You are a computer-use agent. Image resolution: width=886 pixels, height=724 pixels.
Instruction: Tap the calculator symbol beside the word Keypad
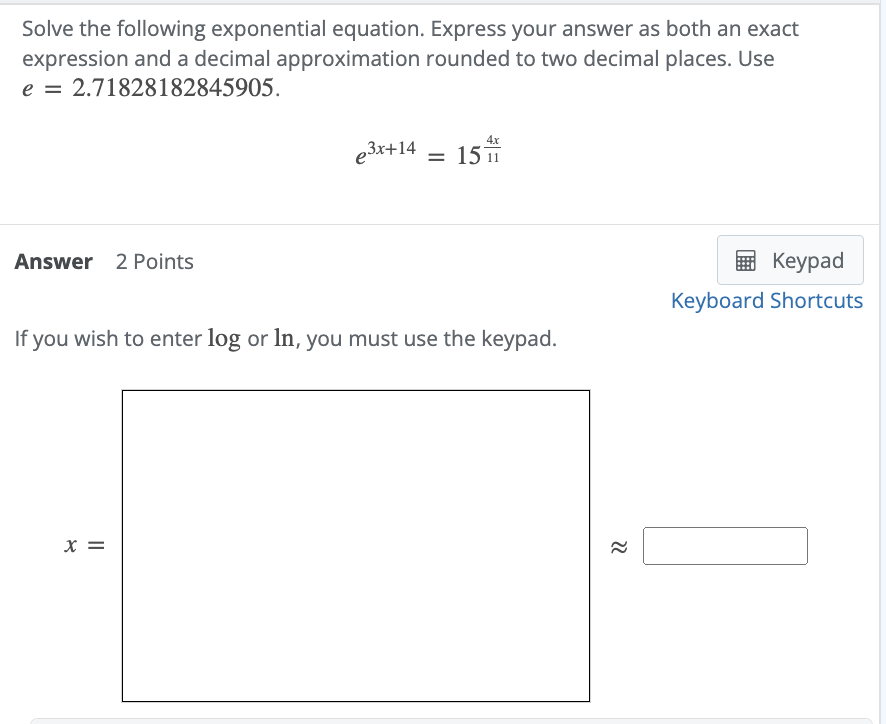coord(745,260)
